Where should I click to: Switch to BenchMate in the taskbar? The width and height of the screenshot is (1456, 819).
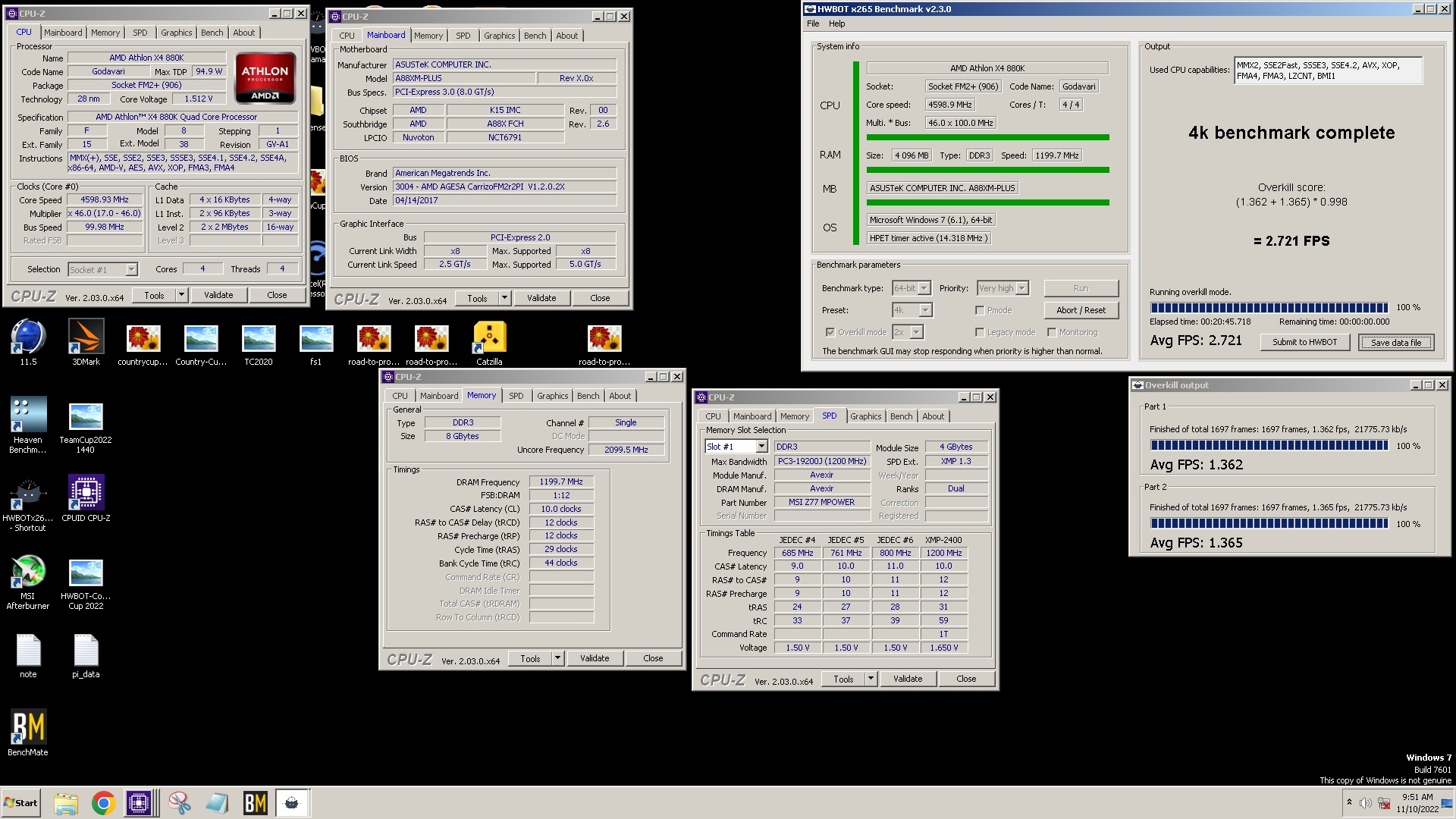point(255,803)
